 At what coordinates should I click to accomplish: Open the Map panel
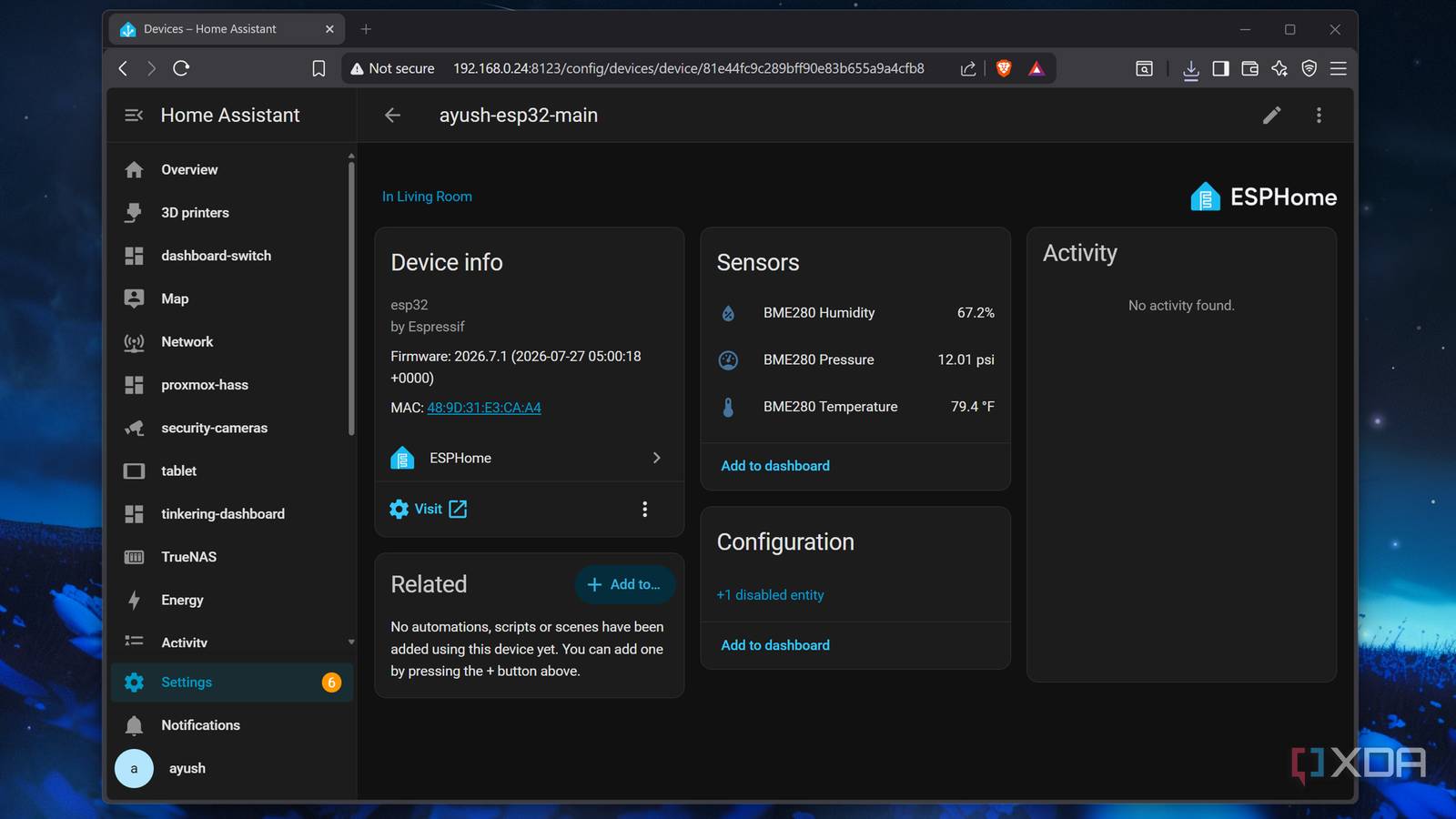point(231,298)
